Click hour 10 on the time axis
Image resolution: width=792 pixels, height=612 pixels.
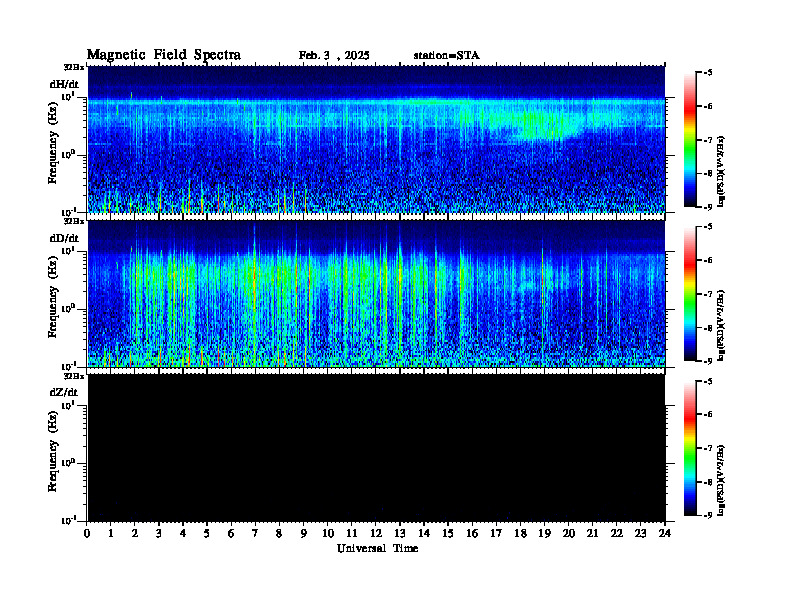tap(328, 533)
